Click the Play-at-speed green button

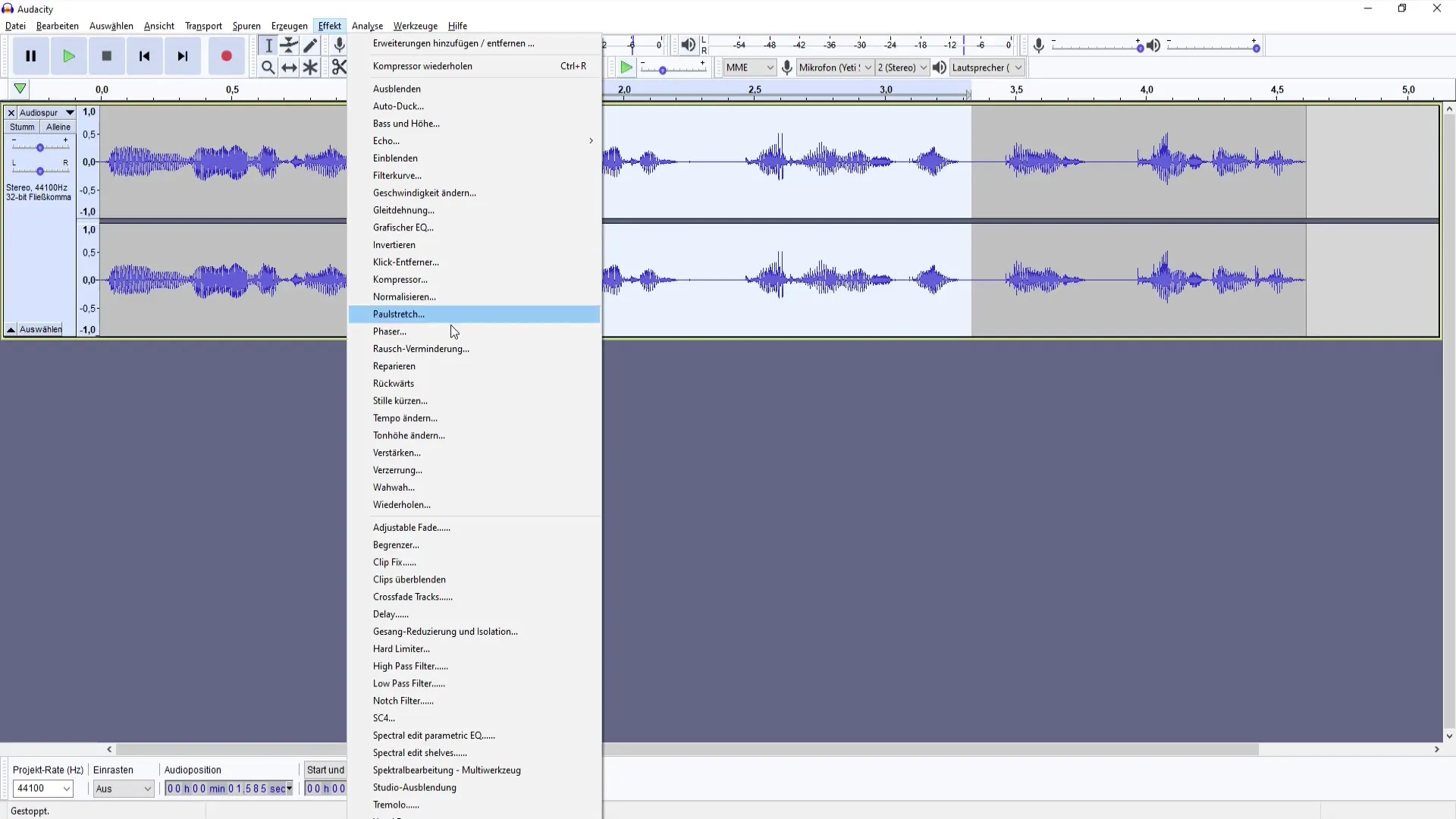click(626, 67)
